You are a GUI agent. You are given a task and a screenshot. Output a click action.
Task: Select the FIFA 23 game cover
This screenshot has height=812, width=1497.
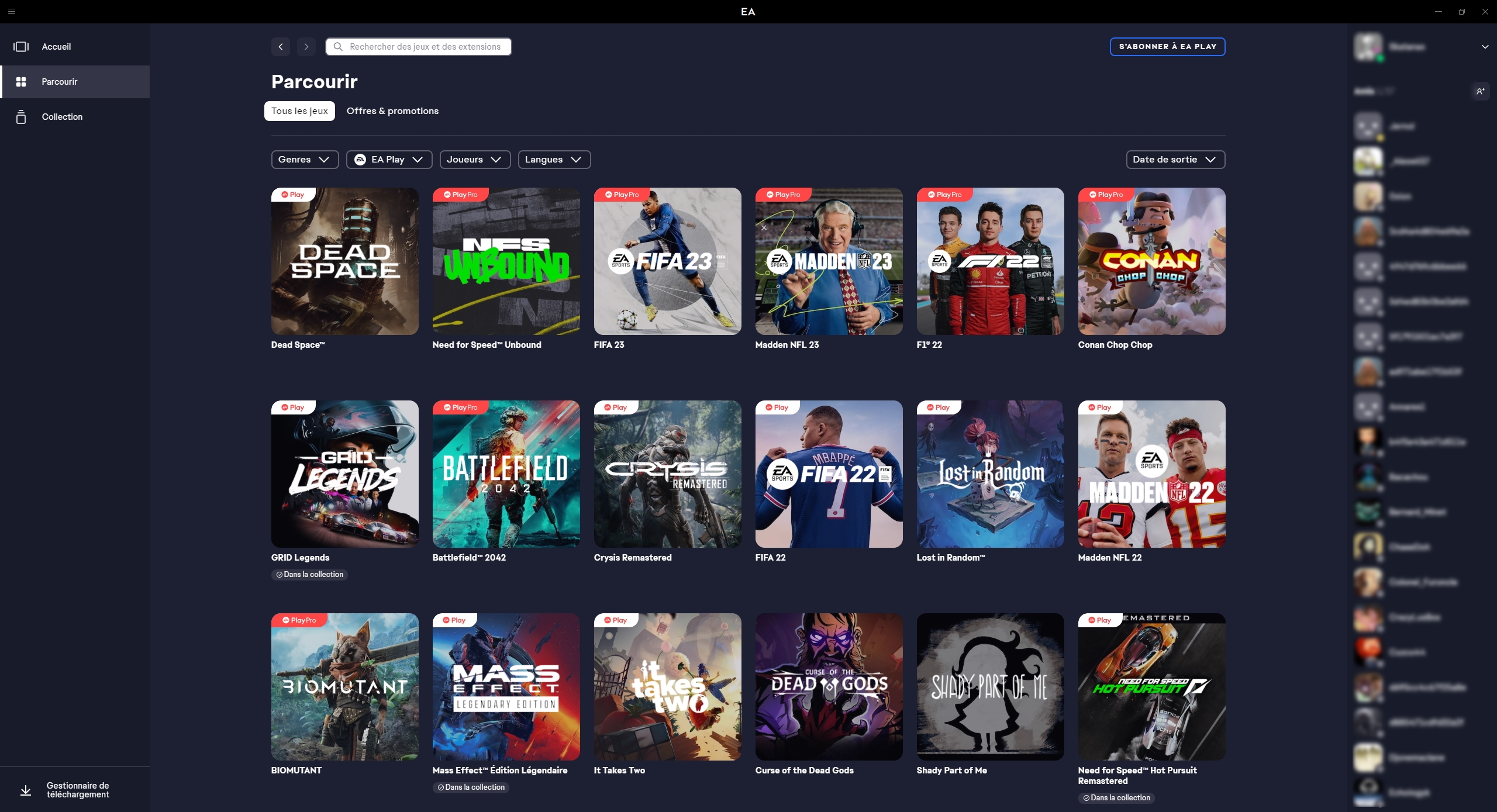pyautogui.click(x=667, y=261)
